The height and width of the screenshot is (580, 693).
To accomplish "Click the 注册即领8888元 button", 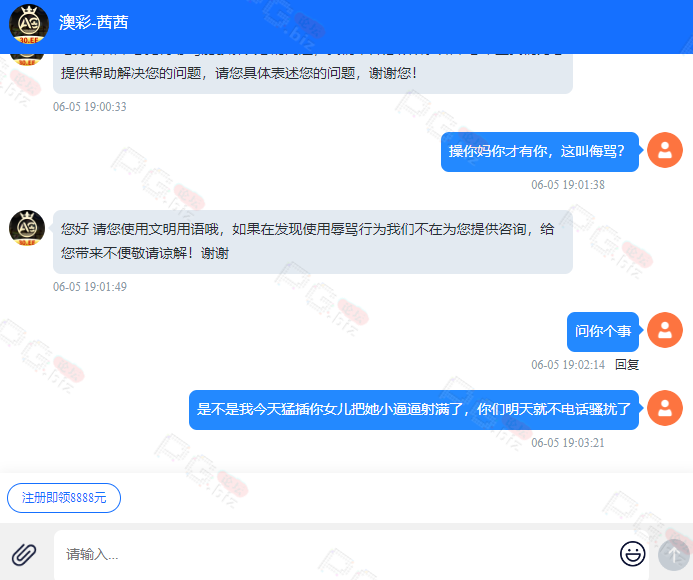I will pos(64,498).
